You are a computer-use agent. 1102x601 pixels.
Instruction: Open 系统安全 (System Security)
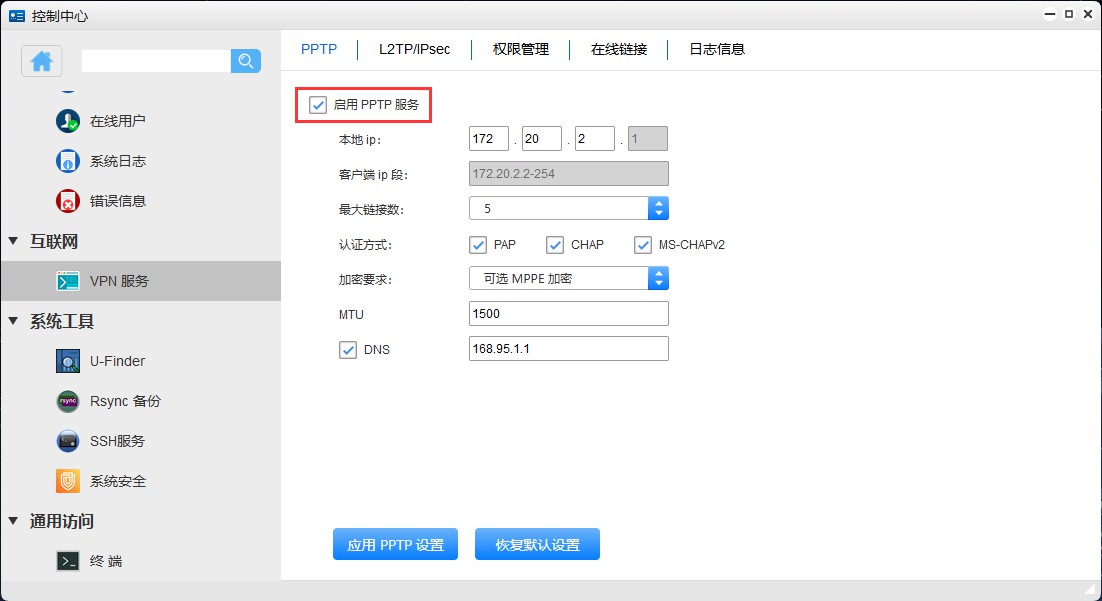pos(117,481)
